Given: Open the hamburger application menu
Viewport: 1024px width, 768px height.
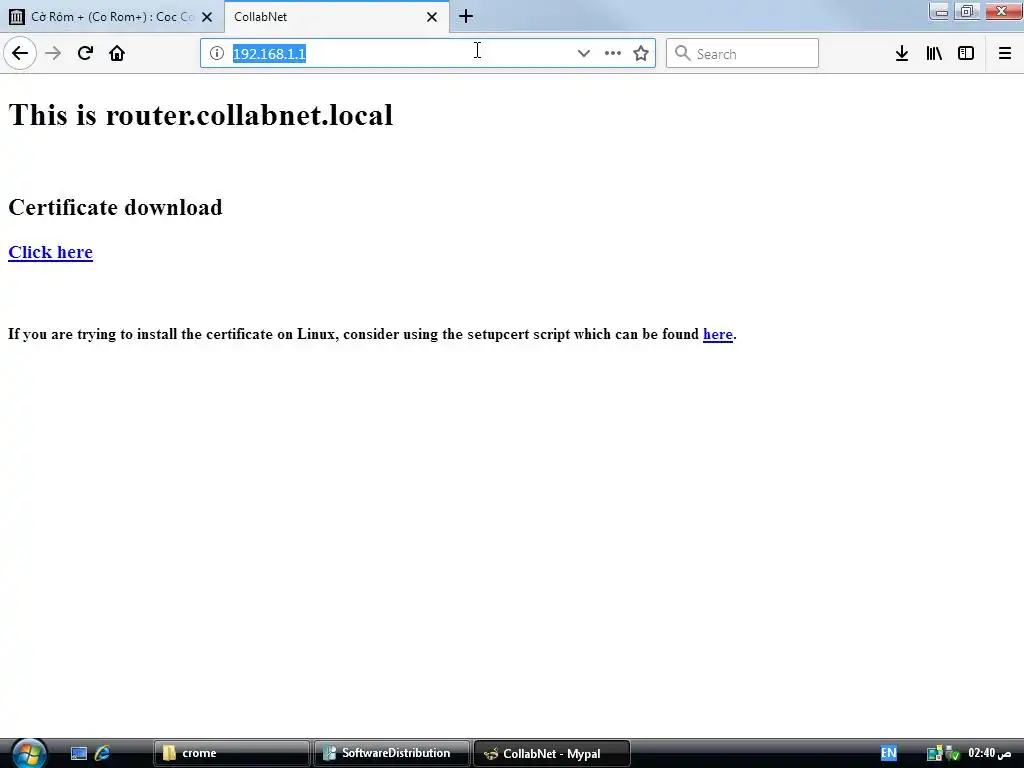Looking at the screenshot, I should coord(1004,54).
